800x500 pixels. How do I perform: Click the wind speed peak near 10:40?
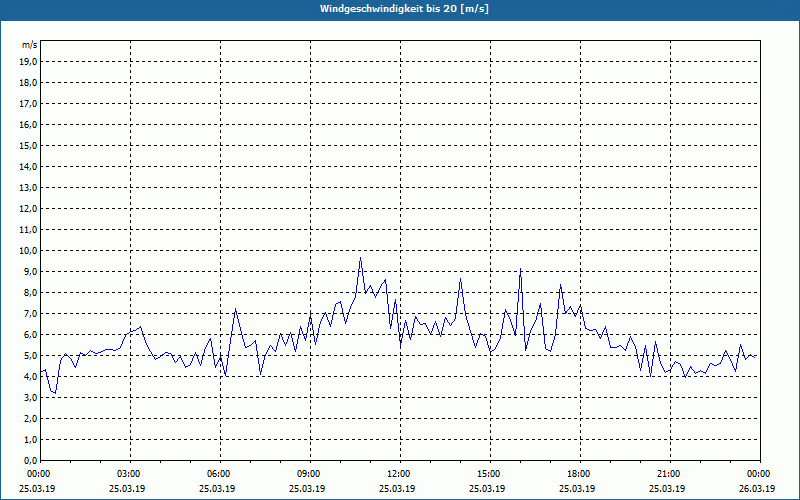[x=360, y=258]
